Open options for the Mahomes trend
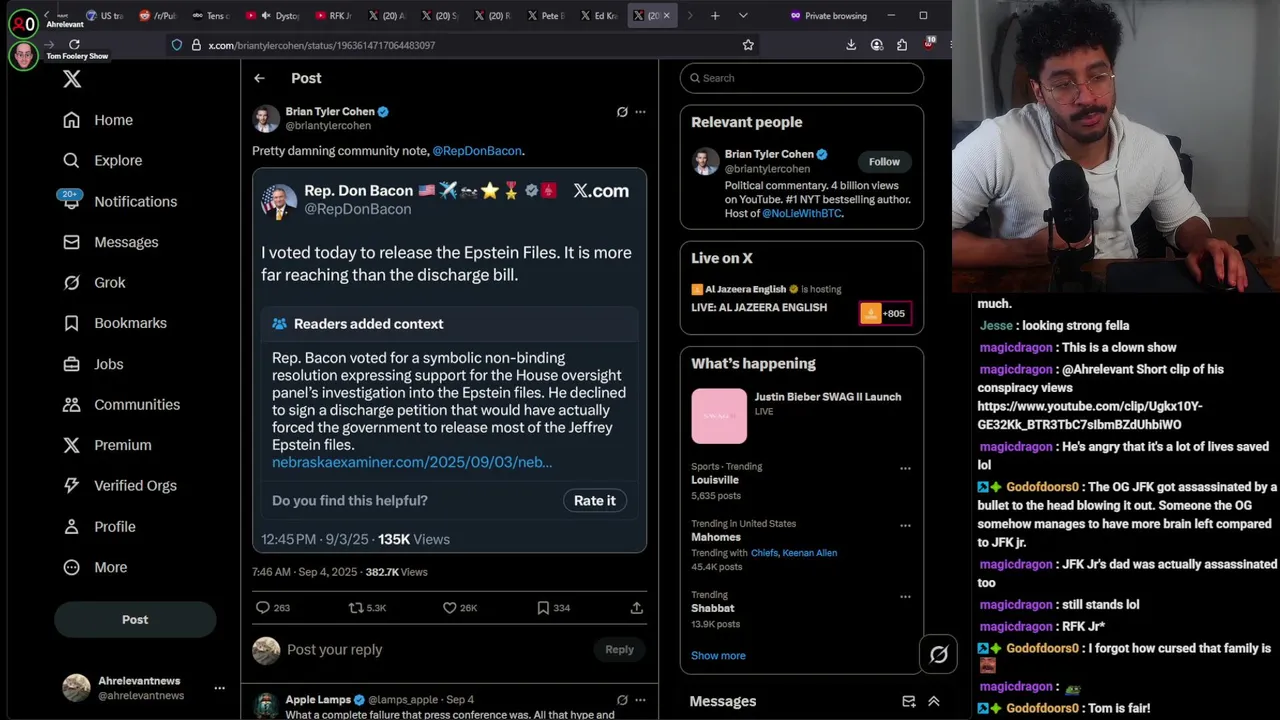This screenshot has width=1280, height=720. coord(905,525)
